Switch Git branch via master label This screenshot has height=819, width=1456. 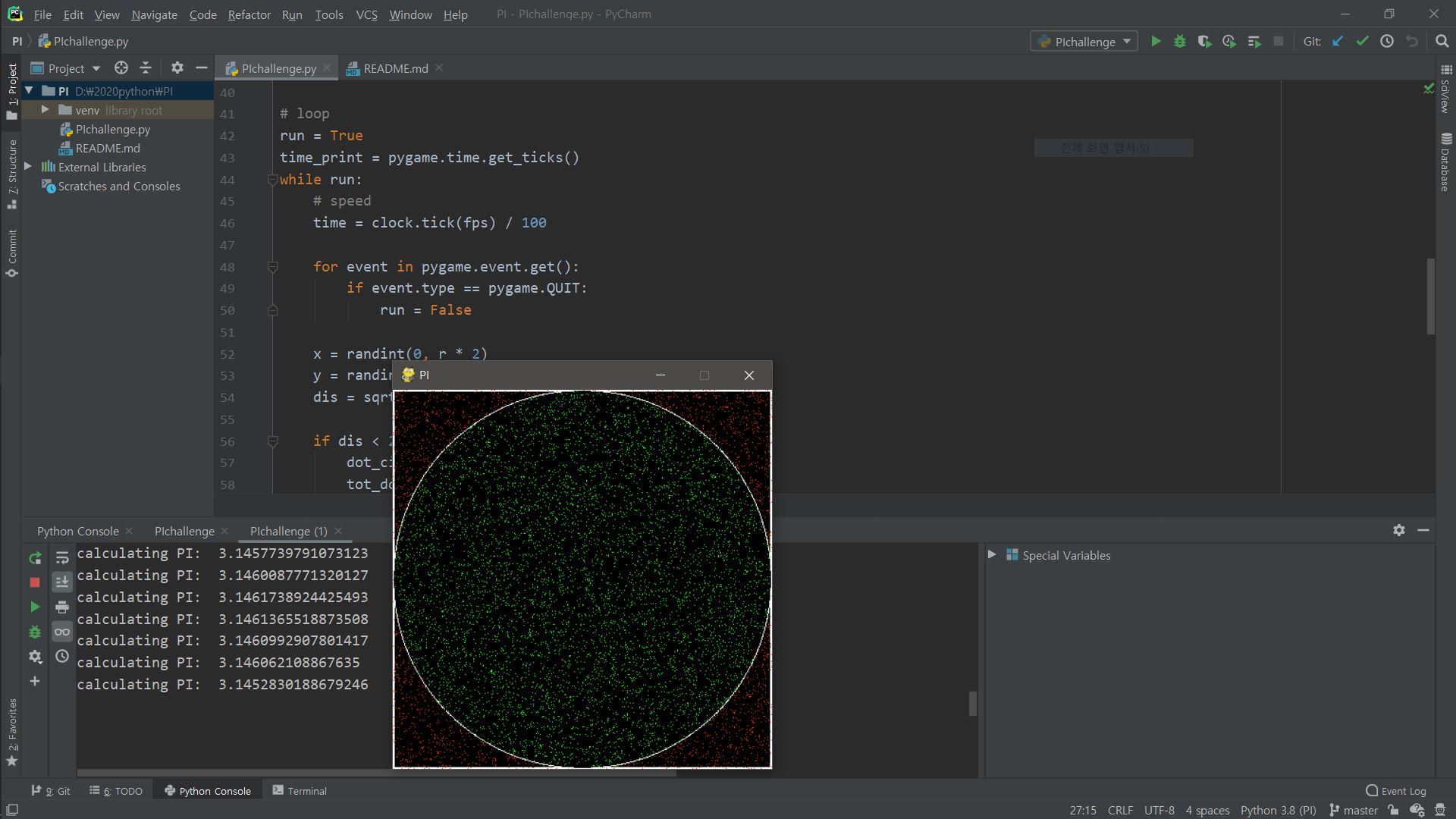1357,810
